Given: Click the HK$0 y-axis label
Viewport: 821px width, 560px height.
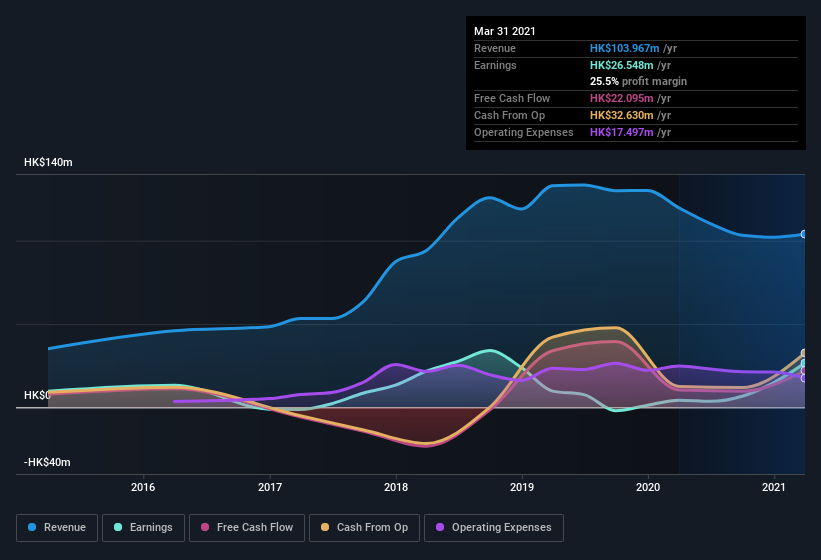Looking at the screenshot, I should click(x=37, y=395).
